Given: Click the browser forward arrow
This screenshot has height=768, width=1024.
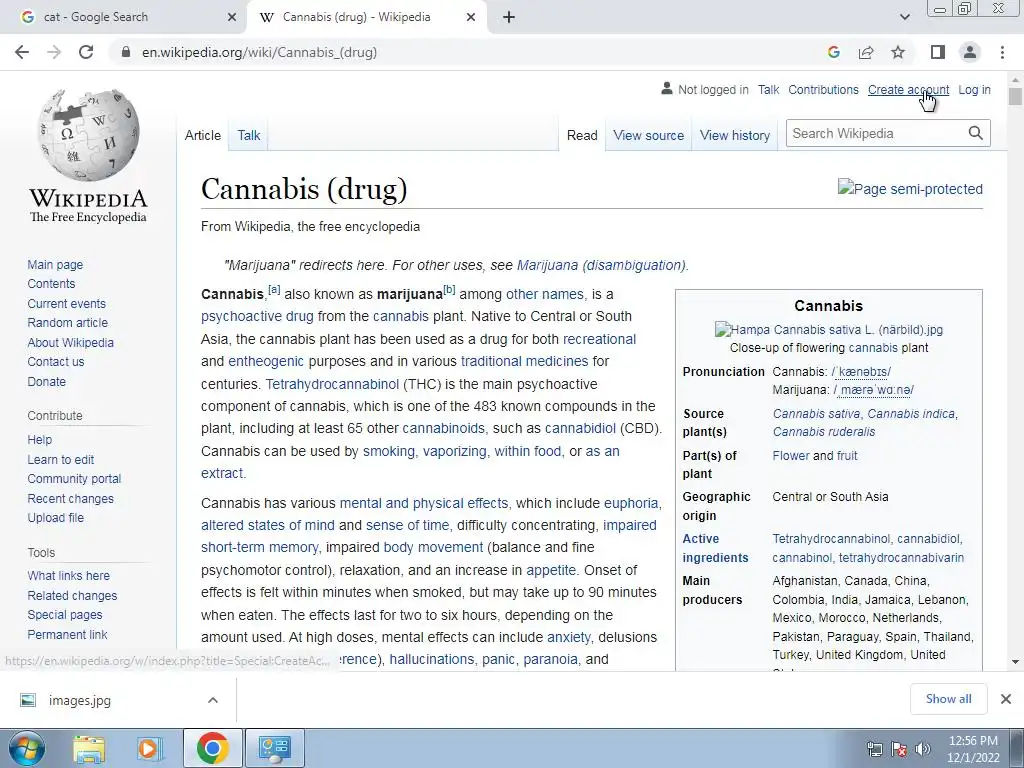Looking at the screenshot, I should (x=54, y=52).
